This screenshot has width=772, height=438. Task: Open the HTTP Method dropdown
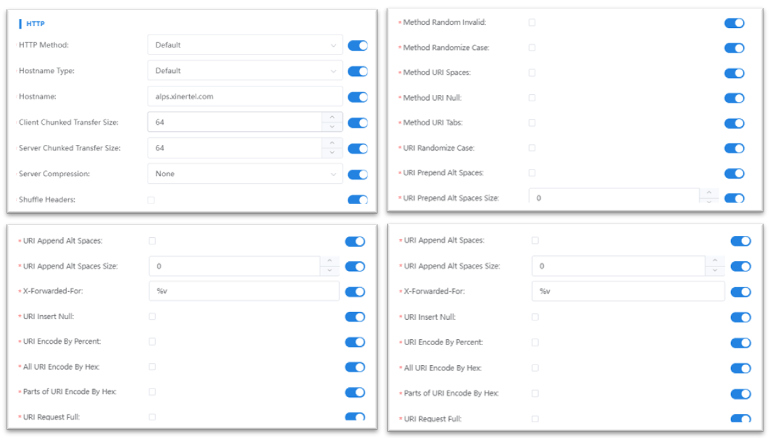pos(244,45)
